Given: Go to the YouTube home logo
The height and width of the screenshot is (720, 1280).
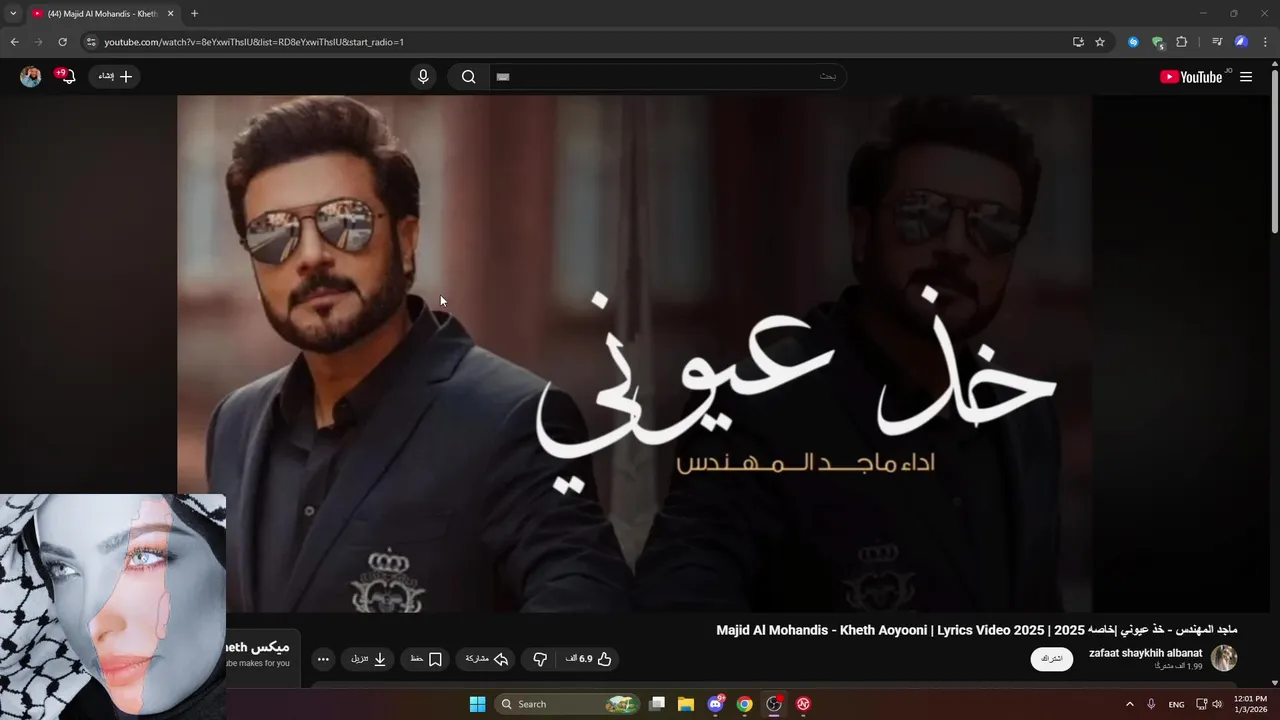Looking at the screenshot, I should pos(1191,77).
